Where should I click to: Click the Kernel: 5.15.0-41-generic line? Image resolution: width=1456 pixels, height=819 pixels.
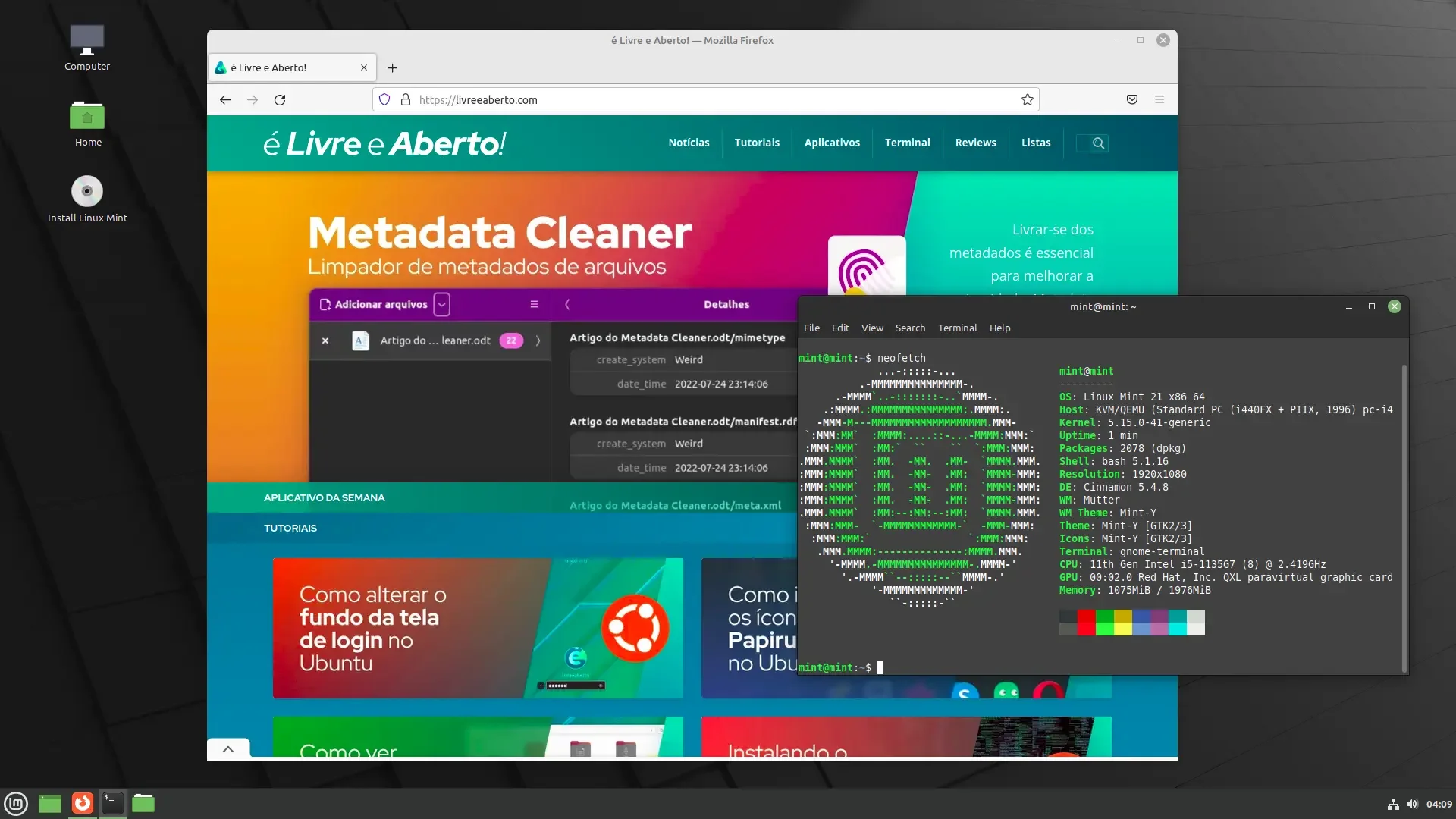pos(1134,422)
